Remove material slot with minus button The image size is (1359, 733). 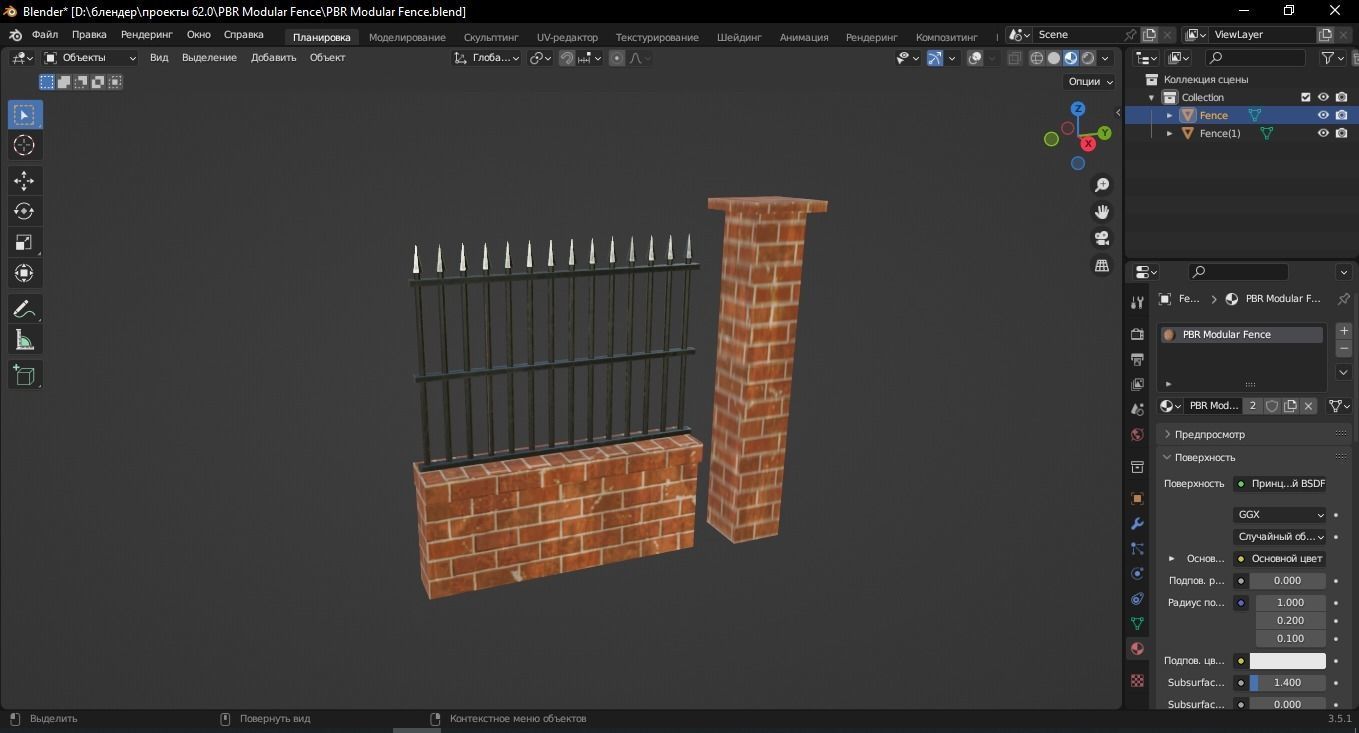click(x=1344, y=349)
